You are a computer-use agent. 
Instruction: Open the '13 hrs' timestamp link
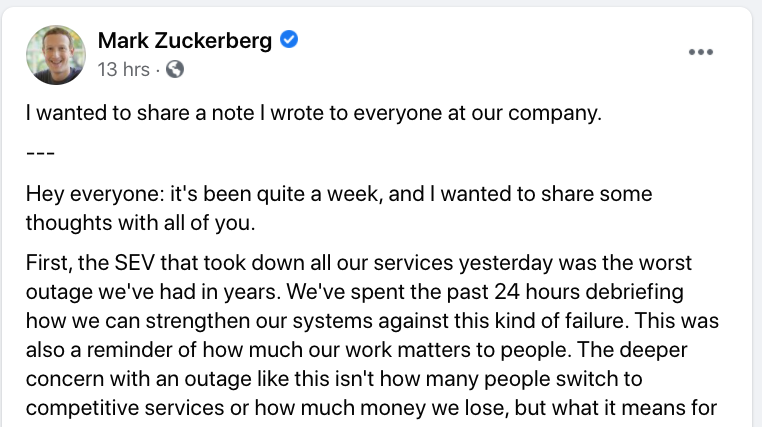click(x=123, y=69)
